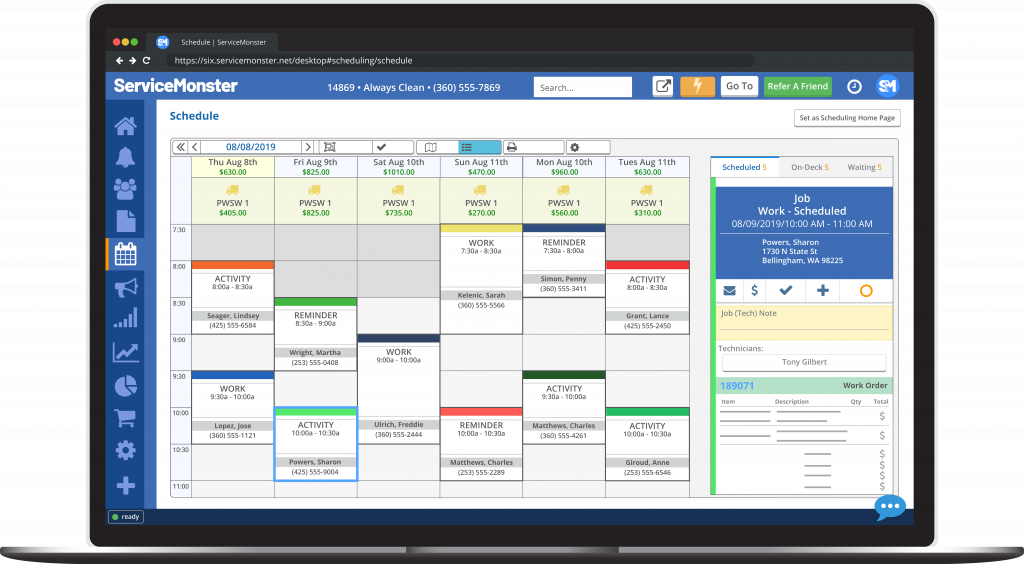Open the chat bubble support icon

click(x=890, y=507)
